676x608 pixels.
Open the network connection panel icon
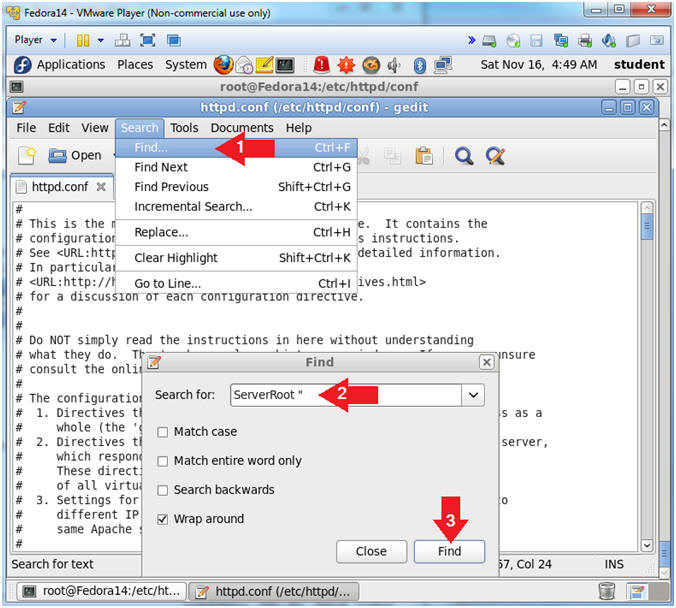point(443,65)
